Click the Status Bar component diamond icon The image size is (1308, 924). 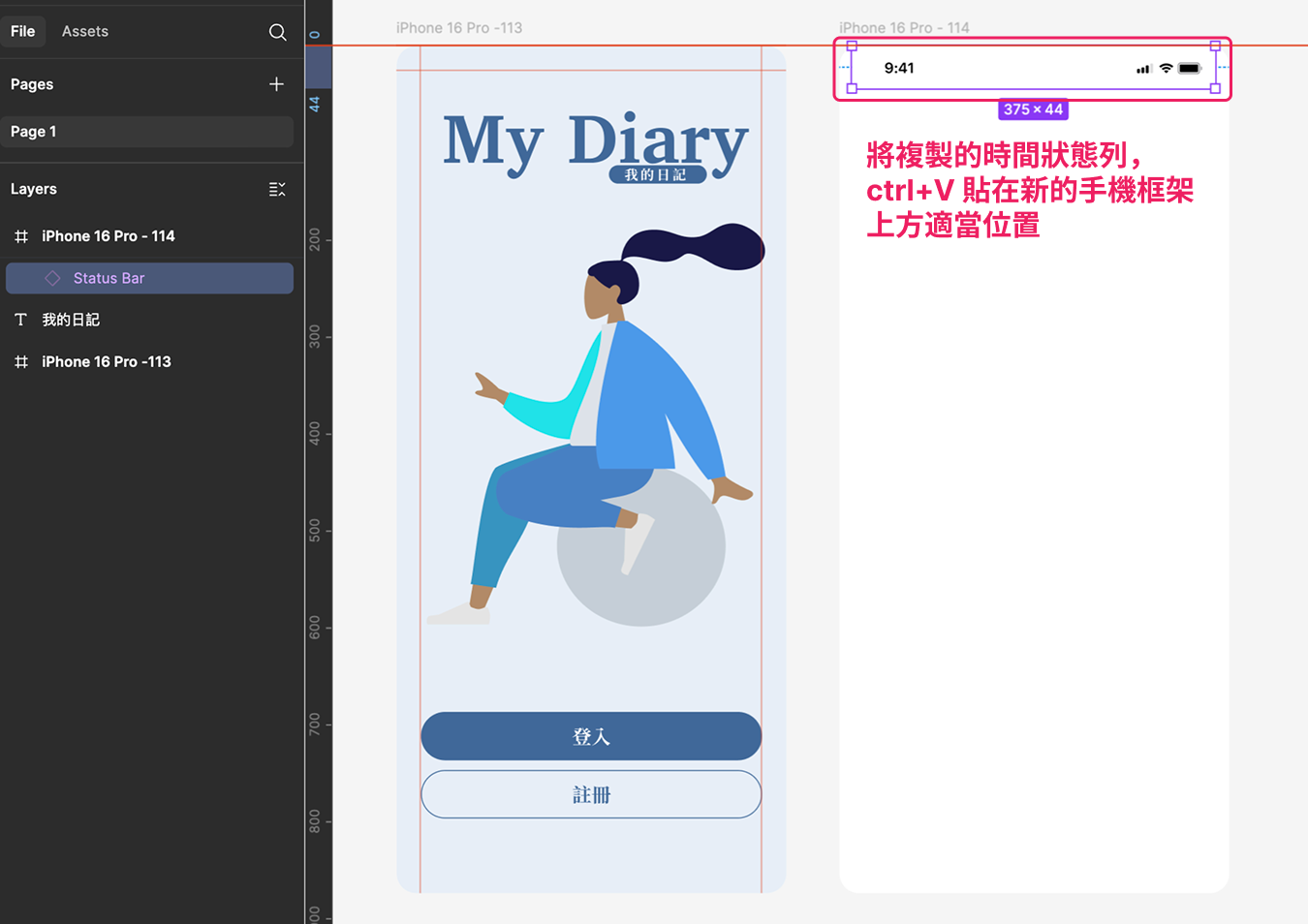tap(52, 278)
